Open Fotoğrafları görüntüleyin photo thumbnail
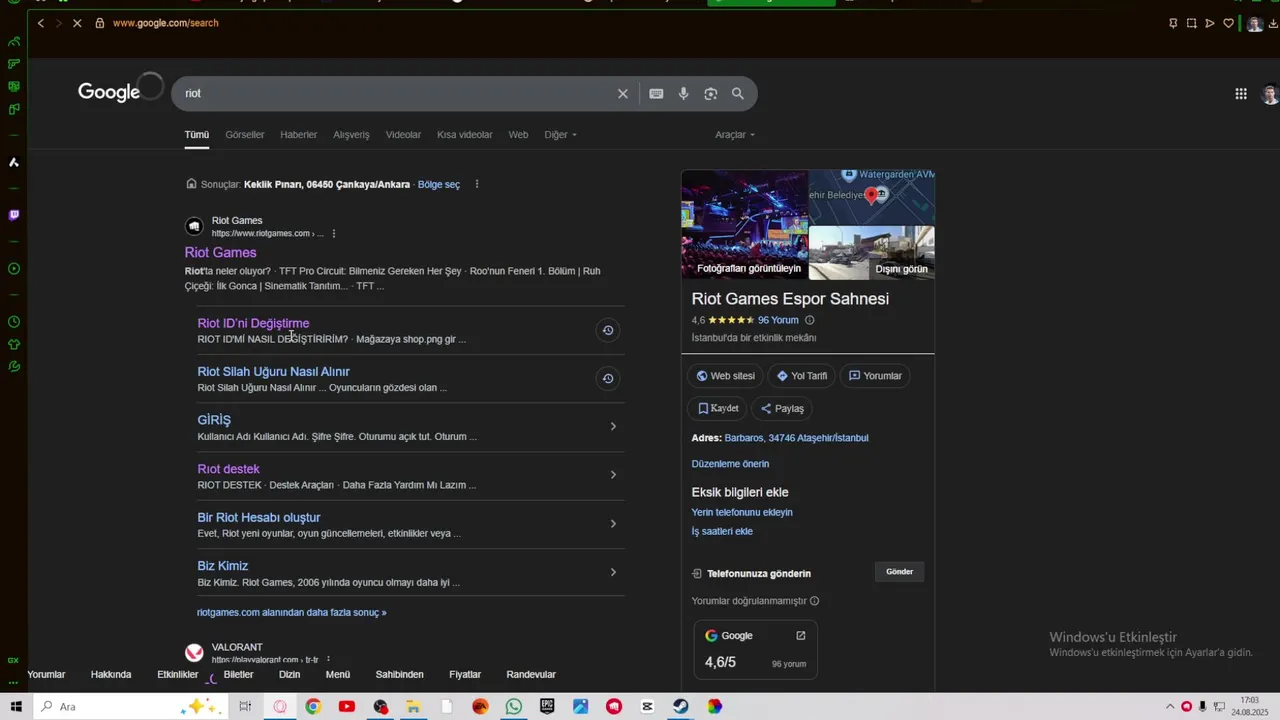1280x720 pixels. [744, 224]
